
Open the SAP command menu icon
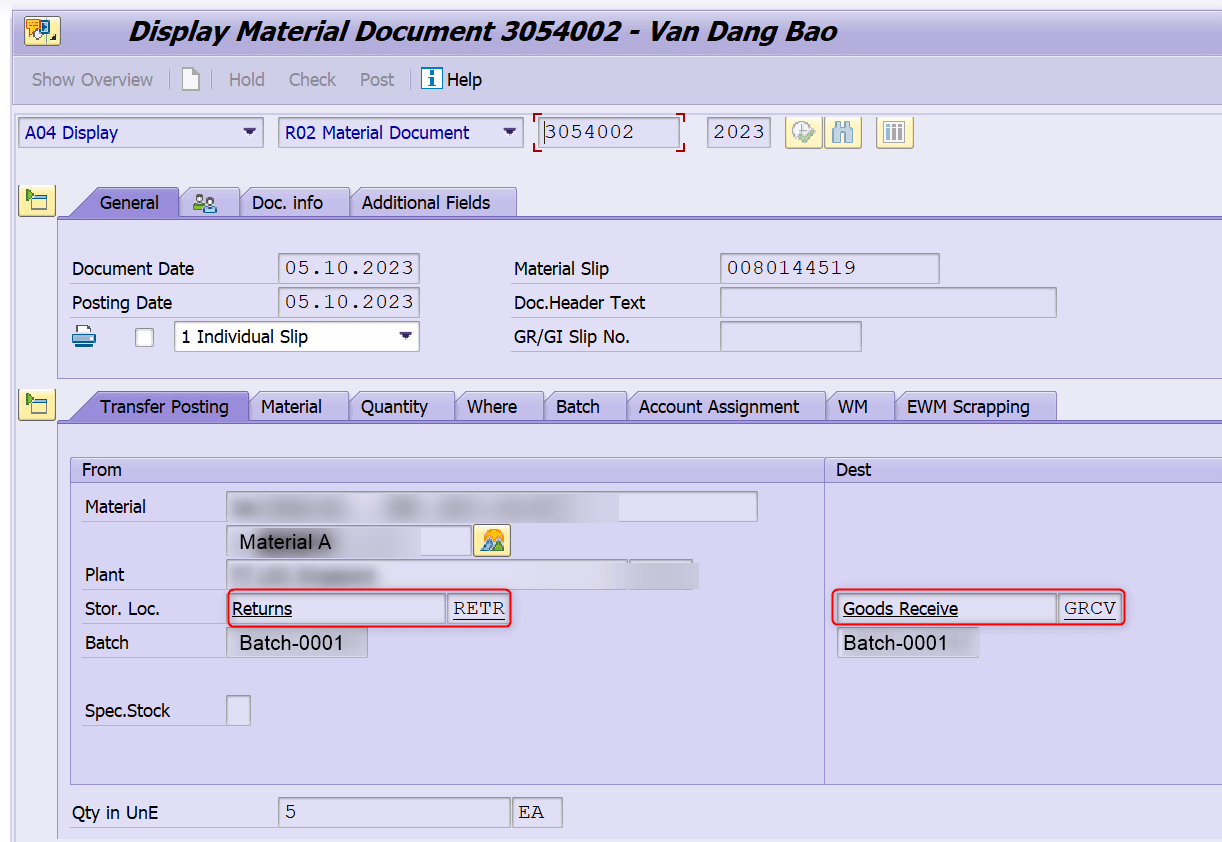coord(41,31)
